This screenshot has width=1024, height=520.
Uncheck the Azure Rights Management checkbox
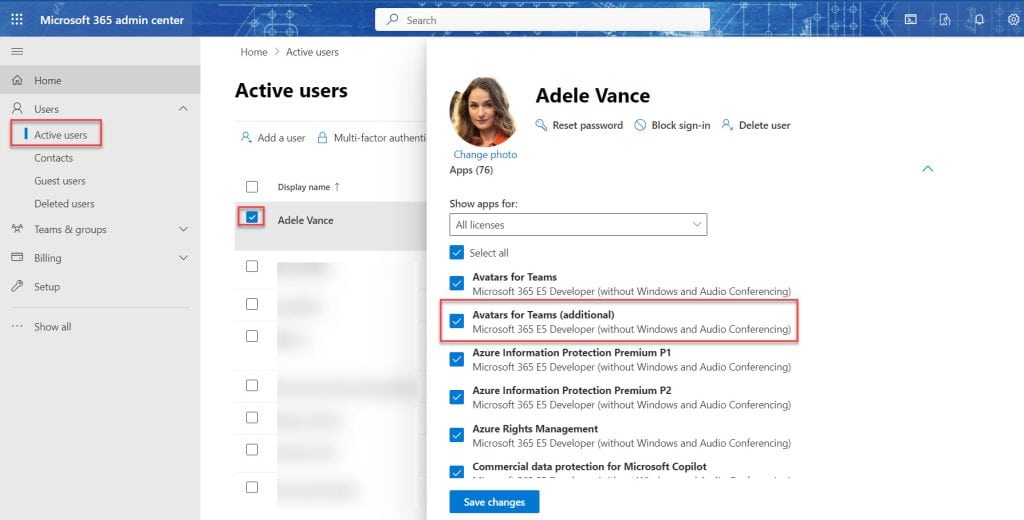click(456, 435)
